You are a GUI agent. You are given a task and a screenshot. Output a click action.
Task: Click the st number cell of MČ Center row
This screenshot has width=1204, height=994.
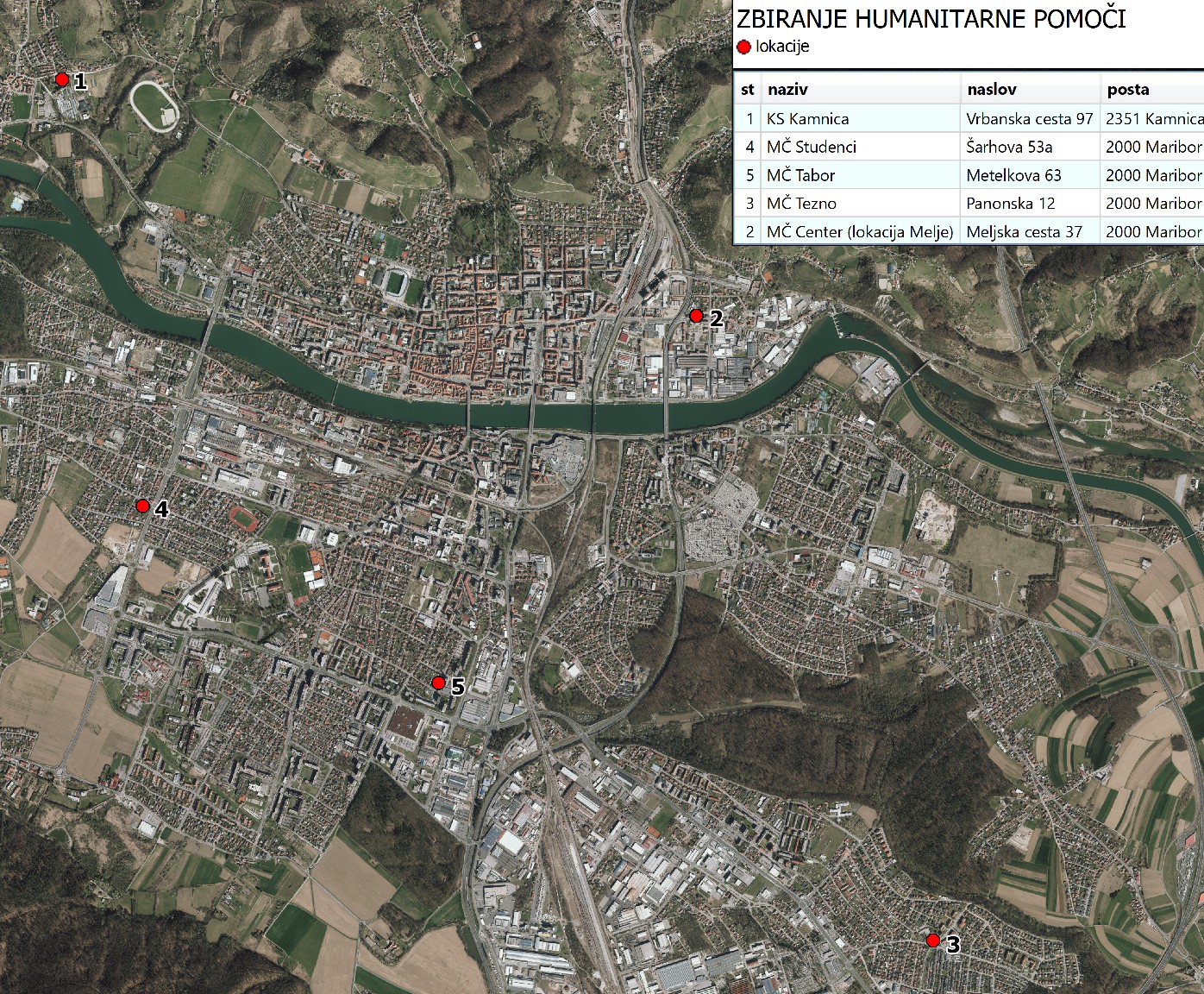(748, 231)
